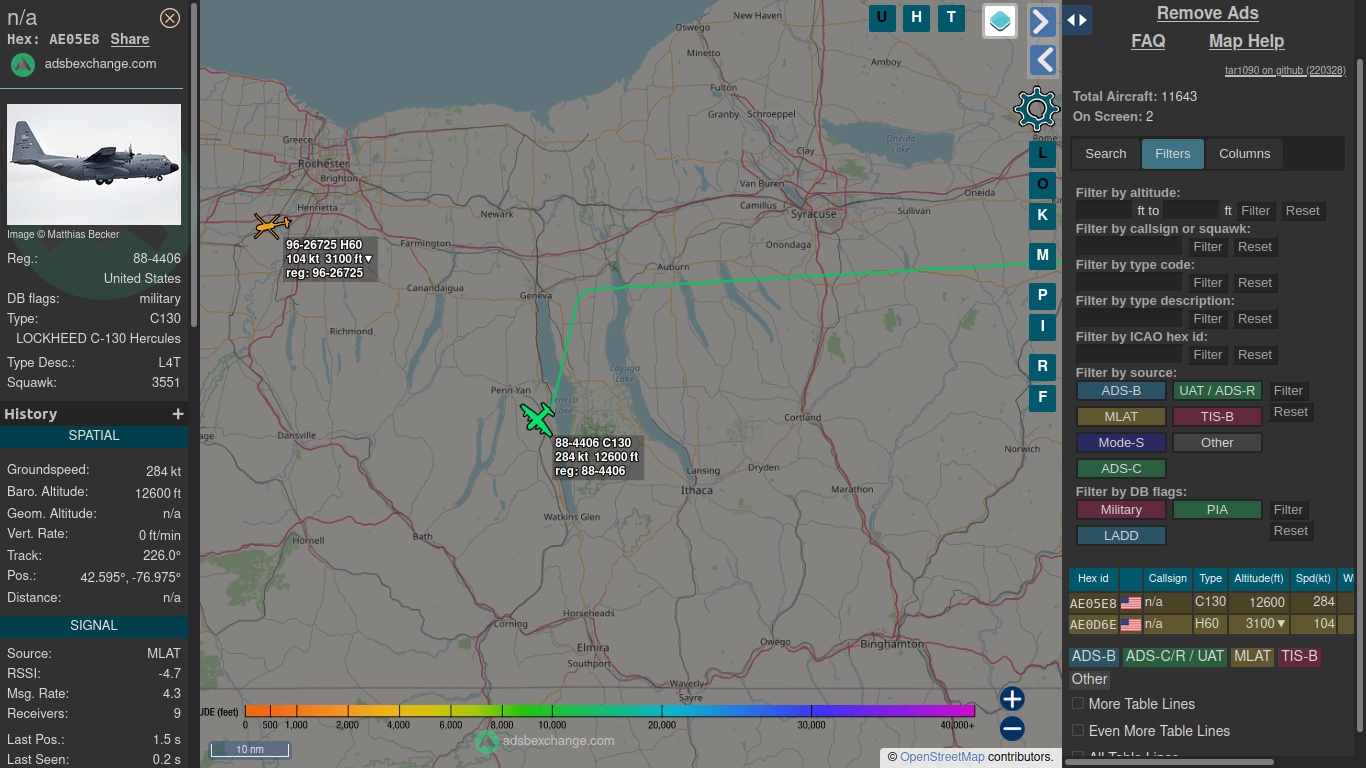Screen dimensions: 1366x768
Task: Click C-130 aircraft photo thumbnail
Action: pos(94,164)
